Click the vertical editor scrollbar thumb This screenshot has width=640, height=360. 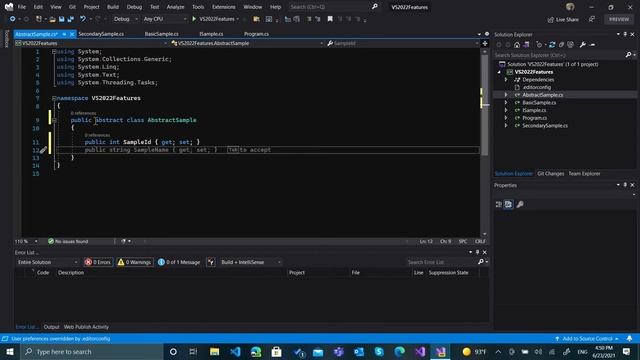coord(485,105)
